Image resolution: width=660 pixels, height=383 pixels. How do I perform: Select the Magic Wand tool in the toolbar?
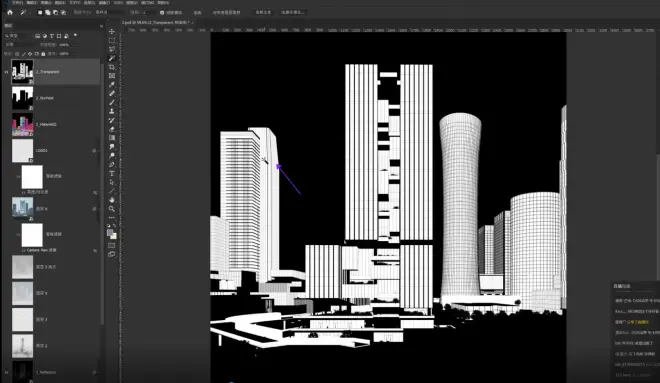pos(112,58)
